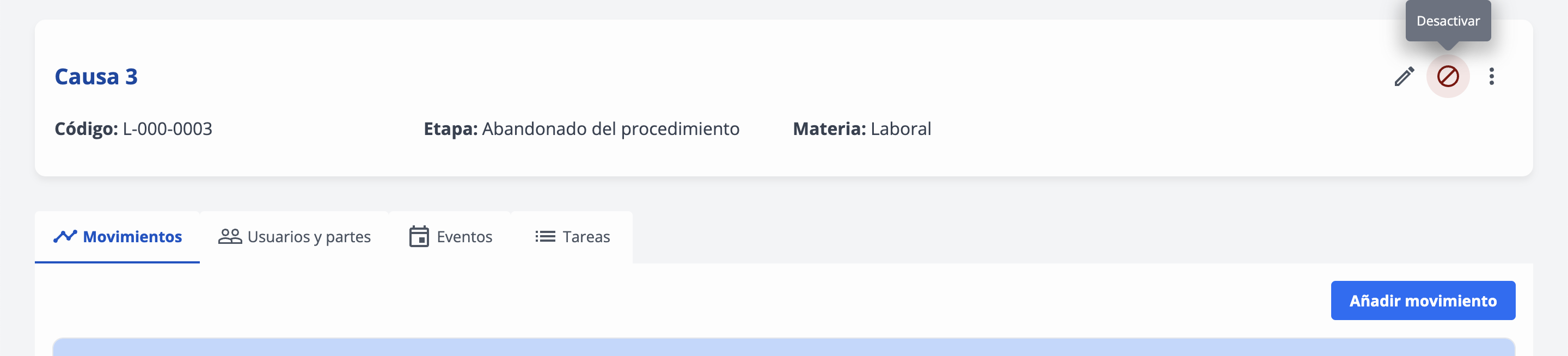Open the three-dot more options menu

tap(1491, 77)
